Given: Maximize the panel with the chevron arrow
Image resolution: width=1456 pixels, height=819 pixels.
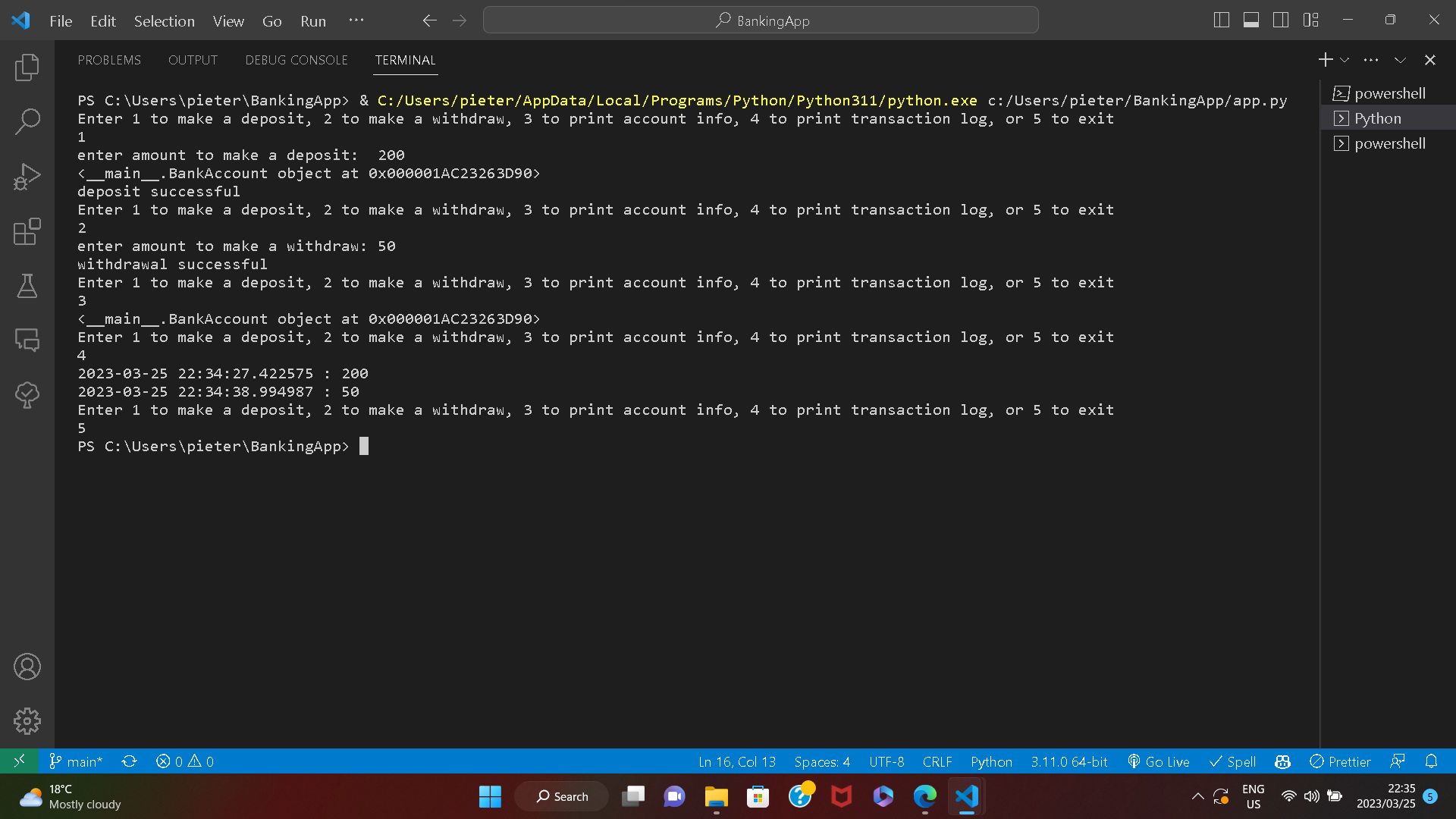Looking at the screenshot, I should point(1400,60).
